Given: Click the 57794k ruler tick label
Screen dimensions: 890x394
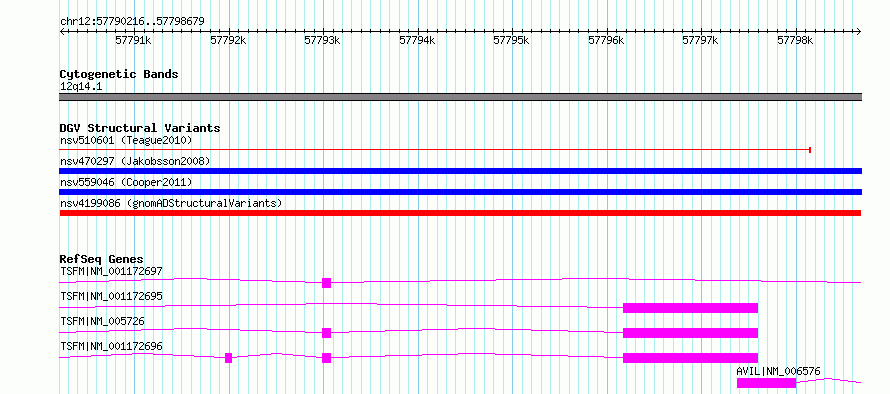Looking at the screenshot, I should [417, 40].
